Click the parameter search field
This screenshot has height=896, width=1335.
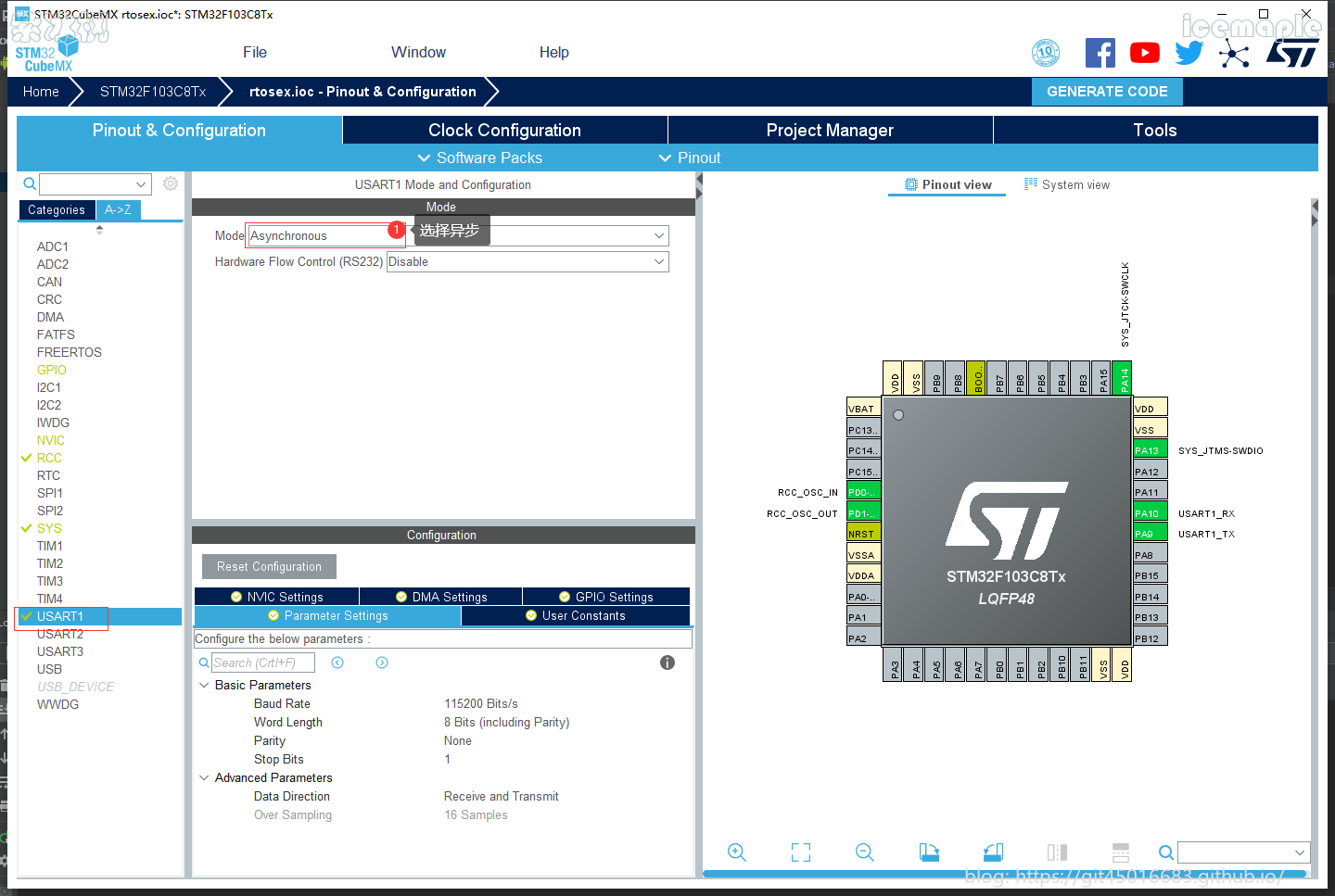263,663
